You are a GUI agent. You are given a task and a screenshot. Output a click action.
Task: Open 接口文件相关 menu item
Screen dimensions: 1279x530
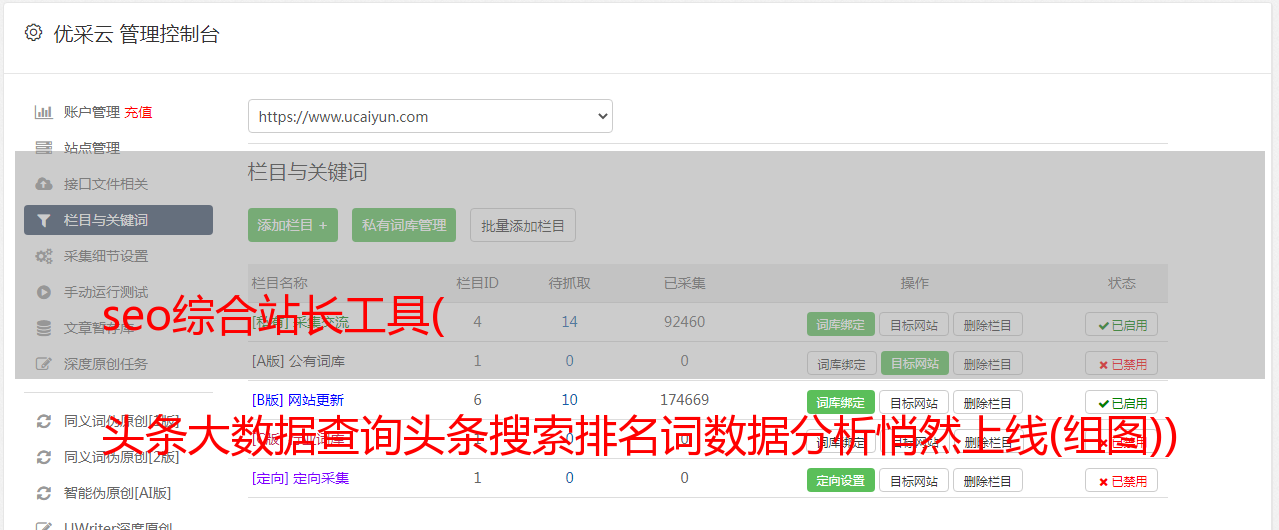coord(106,184)
